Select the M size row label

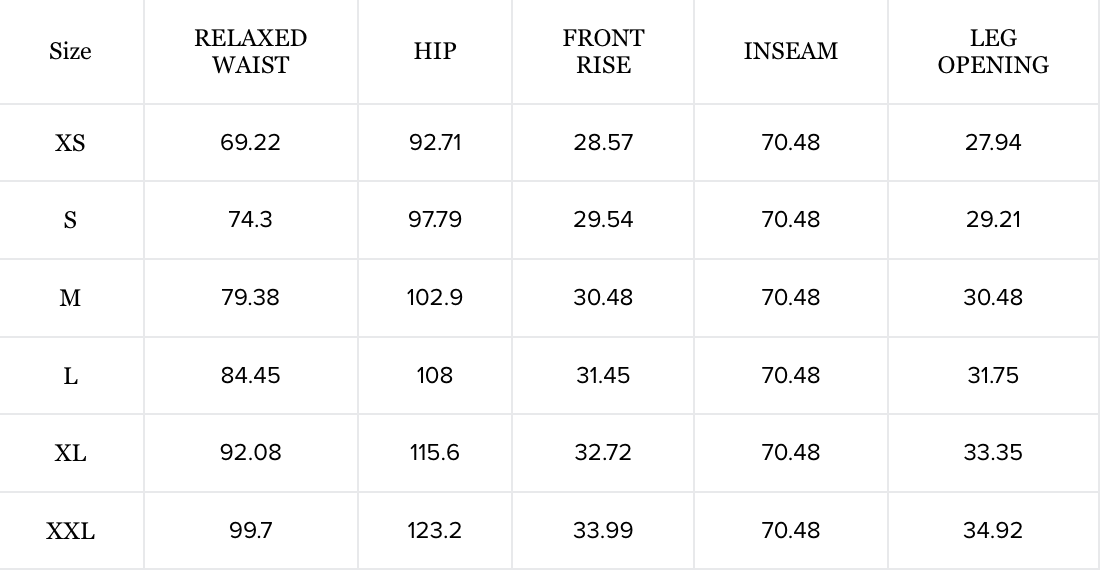[x=70, y=298]
